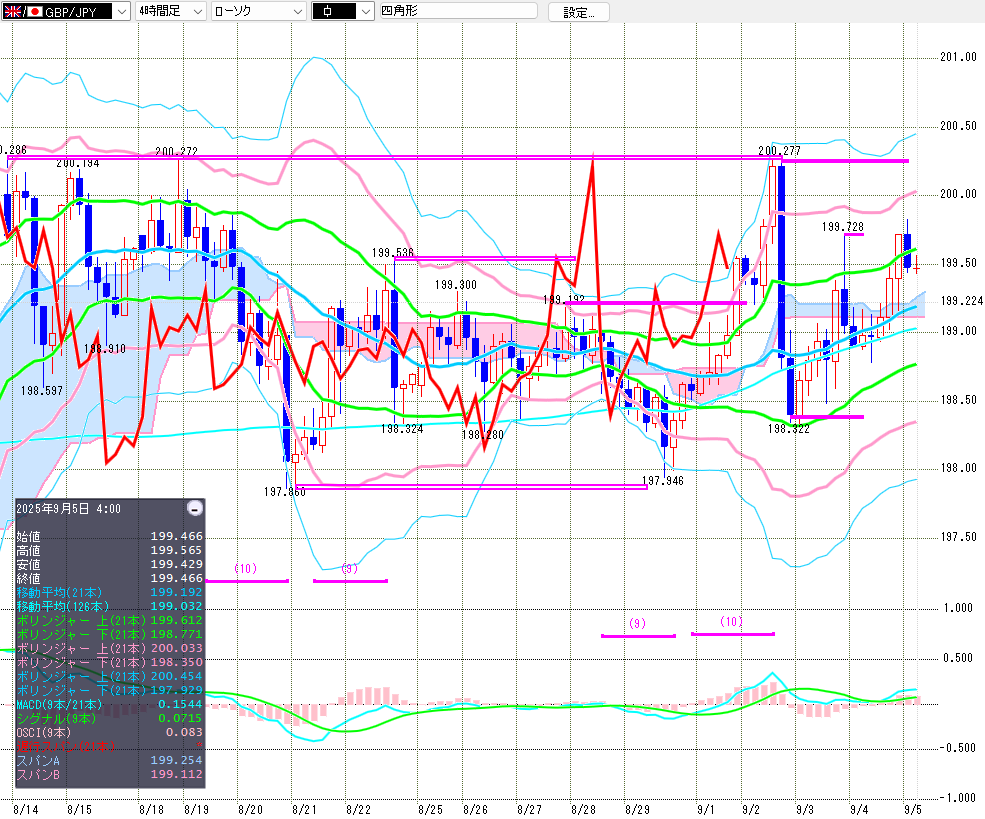
Task: Click the blue ボリンジャー 上(21本) 200.454 row
Action: click(109, 676)
